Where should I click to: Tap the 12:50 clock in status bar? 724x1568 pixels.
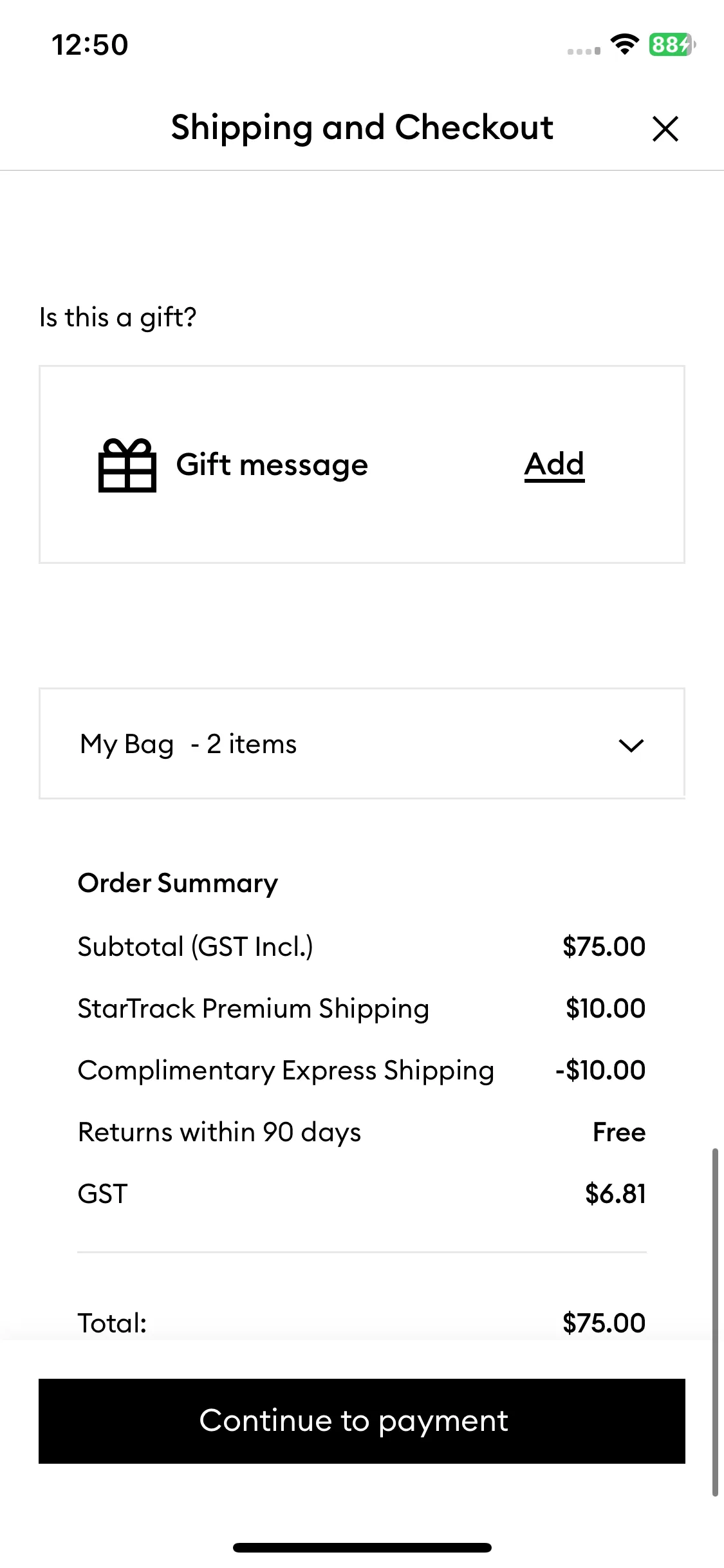(x=90, y=45)
